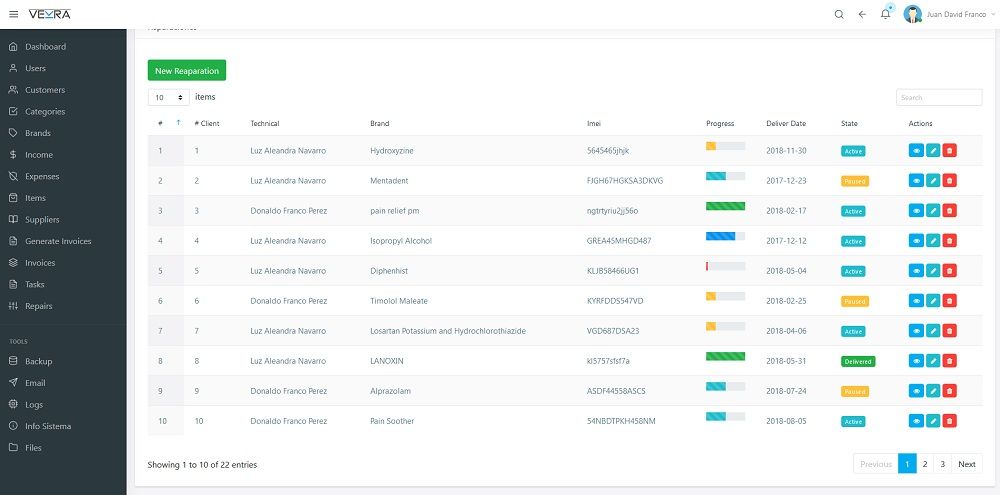Open the items-per-page dropdown showing 10
This screenshot has width=1000, height=495.
point(168,98)
